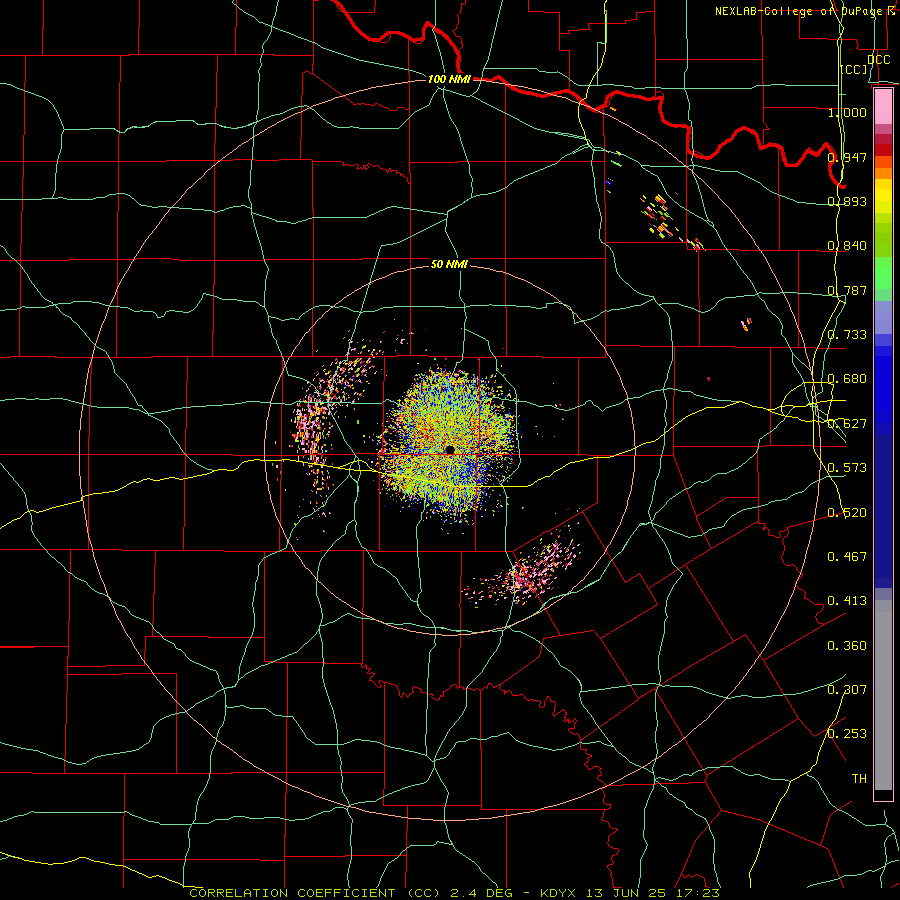This screenshot has height=900, width=900.
Task: Click the 0.413 scale value
Action: click(x=847, y=601)
